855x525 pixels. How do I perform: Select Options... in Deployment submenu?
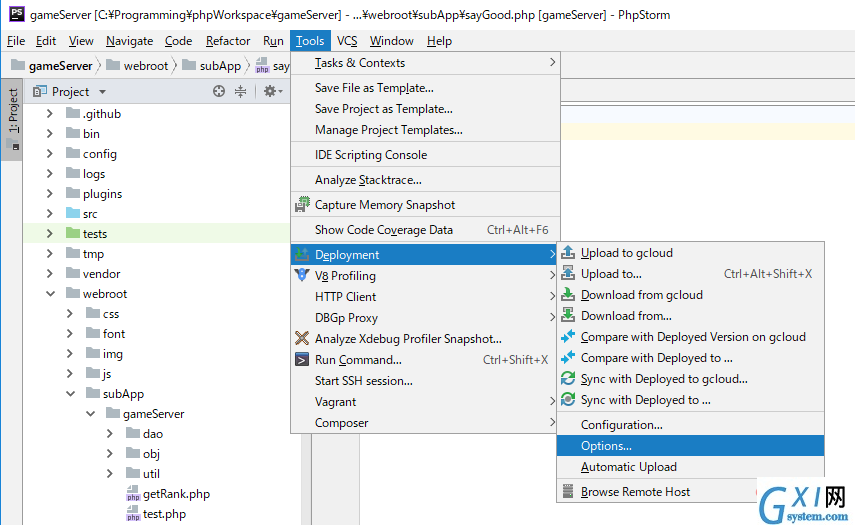[690, 445]
